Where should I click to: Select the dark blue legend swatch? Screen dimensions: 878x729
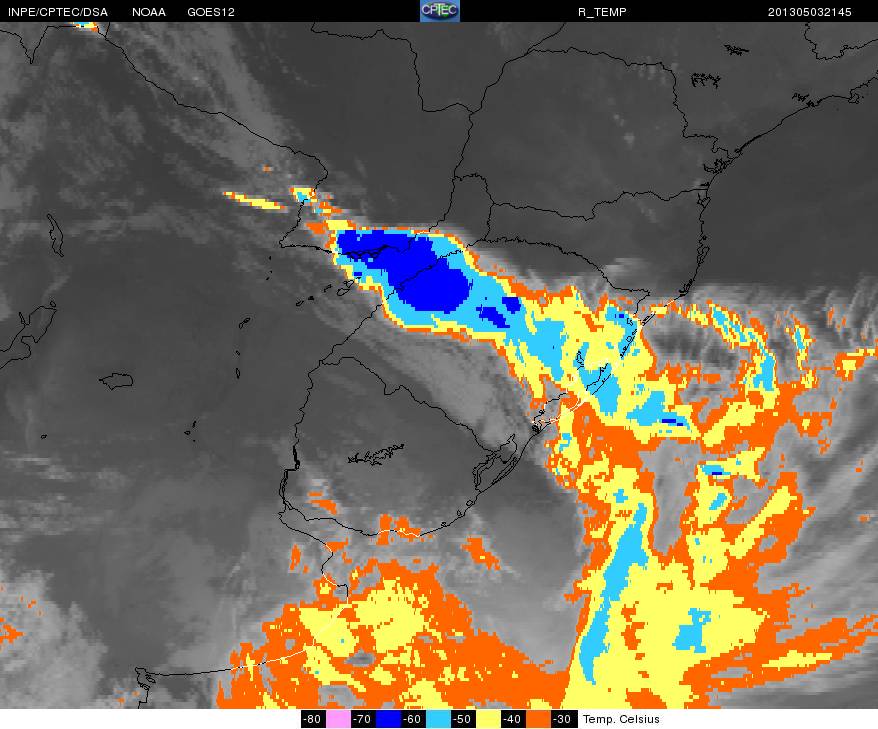[x=387, y=719]
